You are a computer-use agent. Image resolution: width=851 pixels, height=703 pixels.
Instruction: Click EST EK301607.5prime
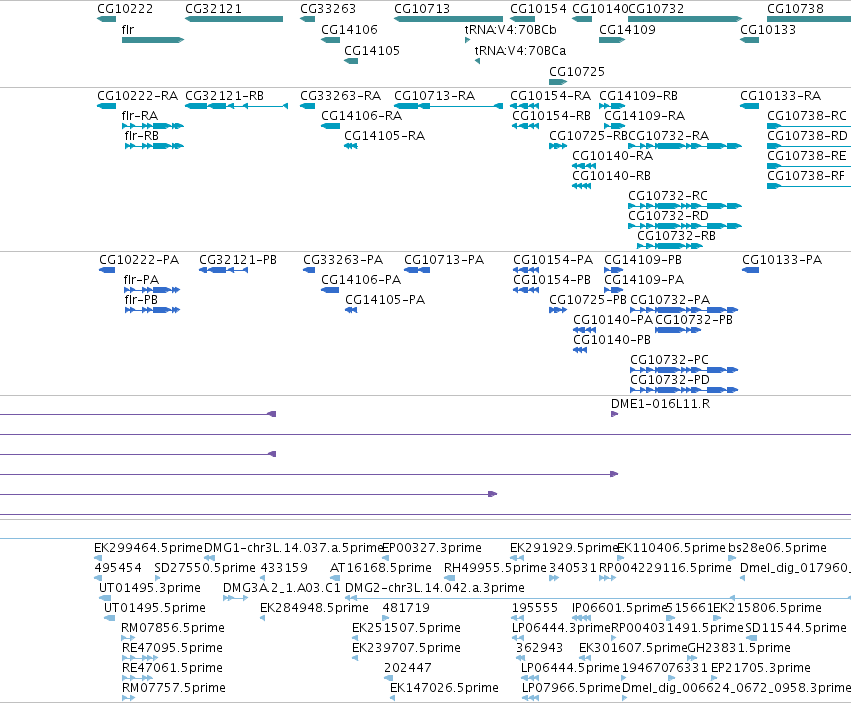(x=633, y=648)
